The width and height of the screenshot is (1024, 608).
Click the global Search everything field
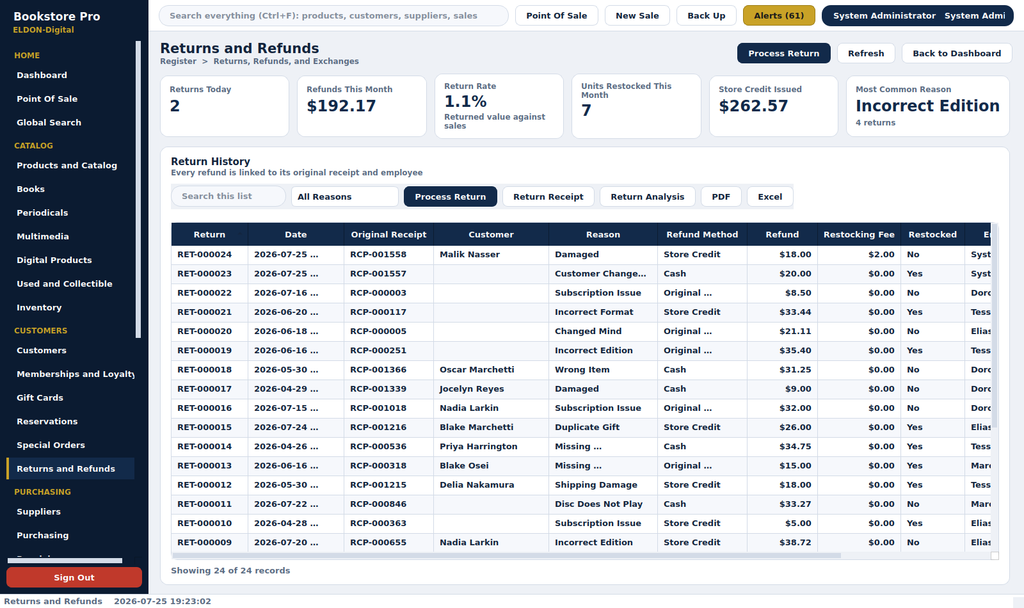[333, 16]
